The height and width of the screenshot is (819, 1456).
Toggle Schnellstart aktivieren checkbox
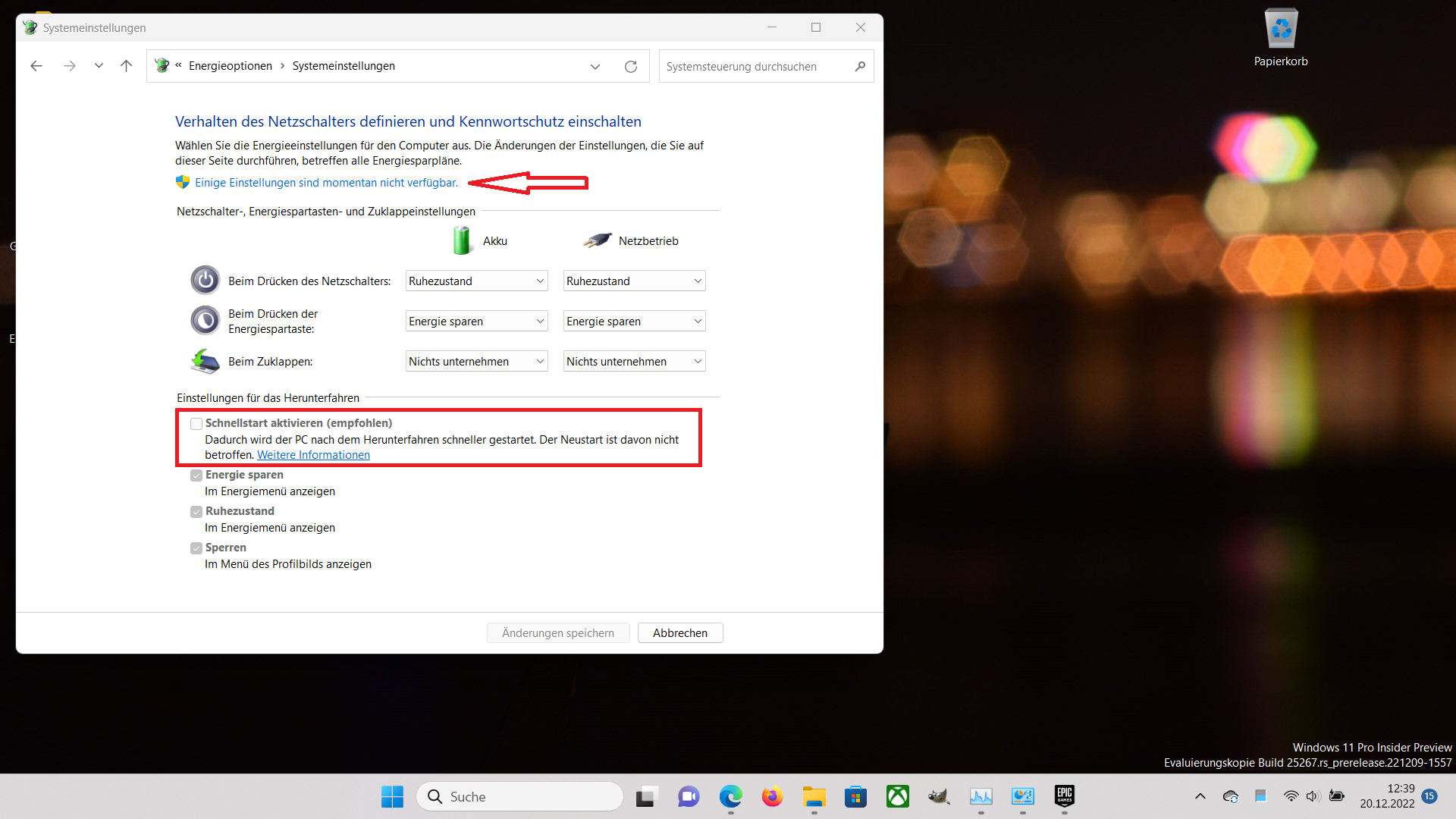pos(196,424)
